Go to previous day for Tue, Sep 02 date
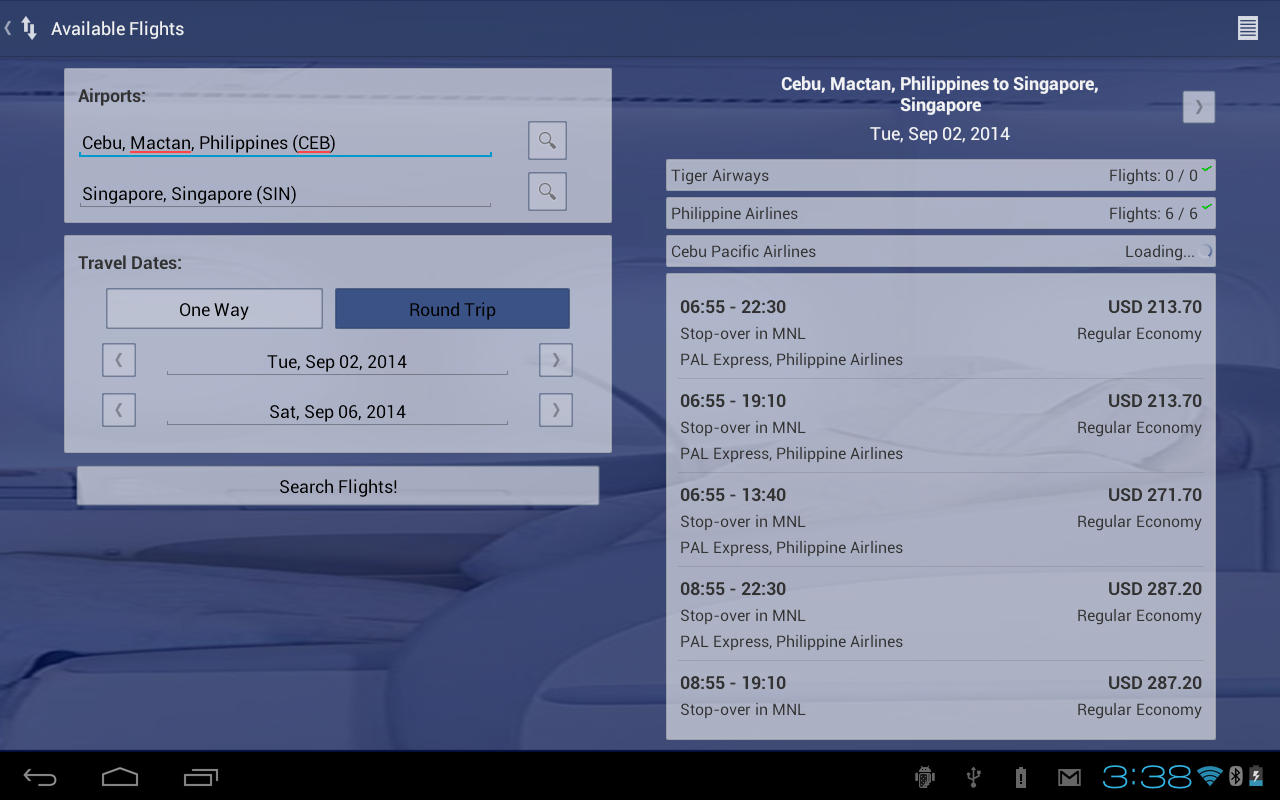 [119, 360]
